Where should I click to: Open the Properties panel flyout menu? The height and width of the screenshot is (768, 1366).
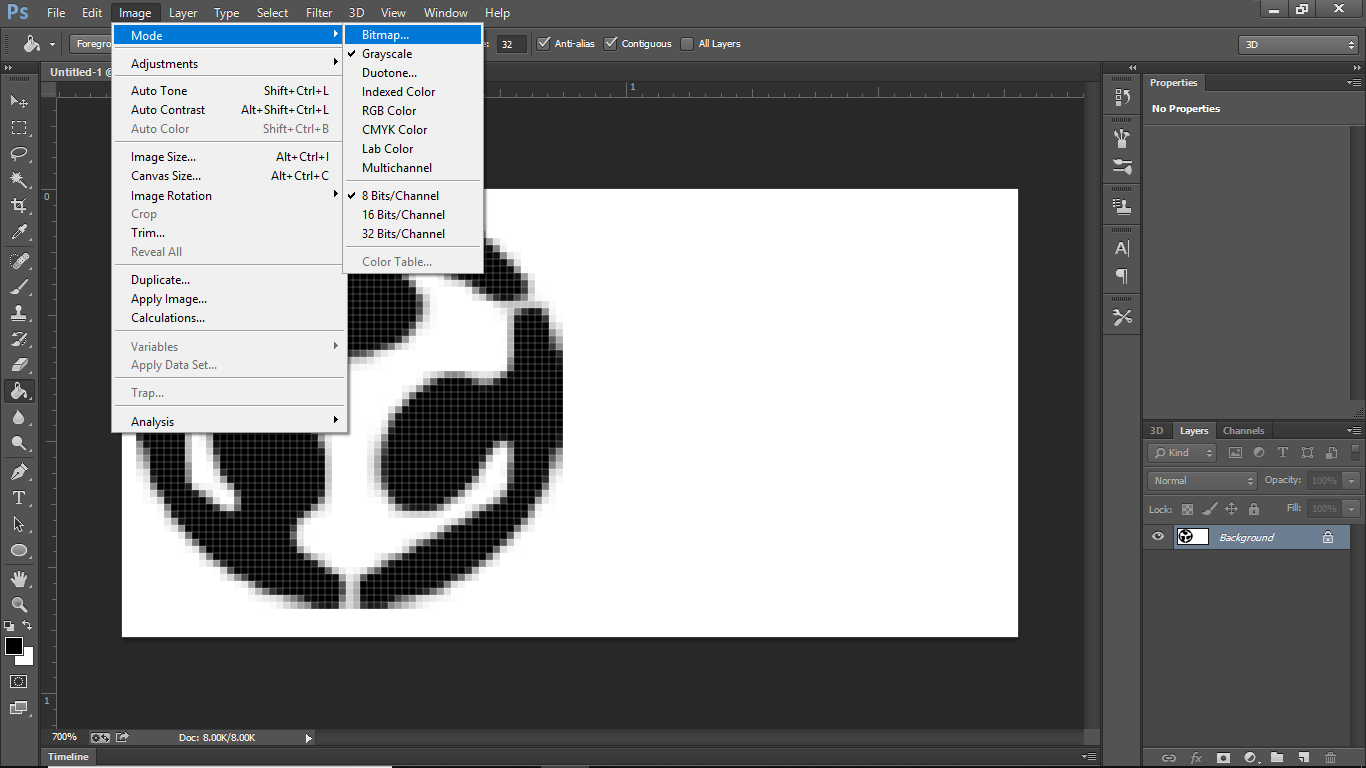[x=1353, y=83]
